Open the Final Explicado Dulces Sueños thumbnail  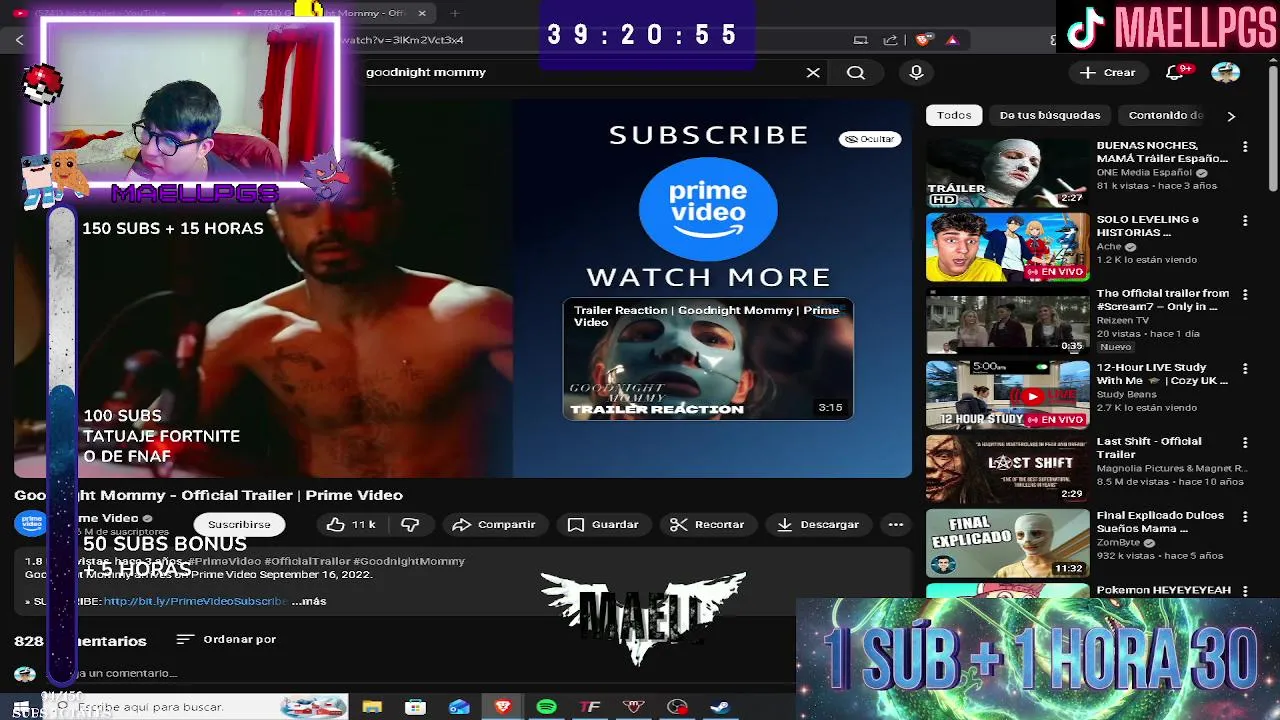click(1007, 543)
